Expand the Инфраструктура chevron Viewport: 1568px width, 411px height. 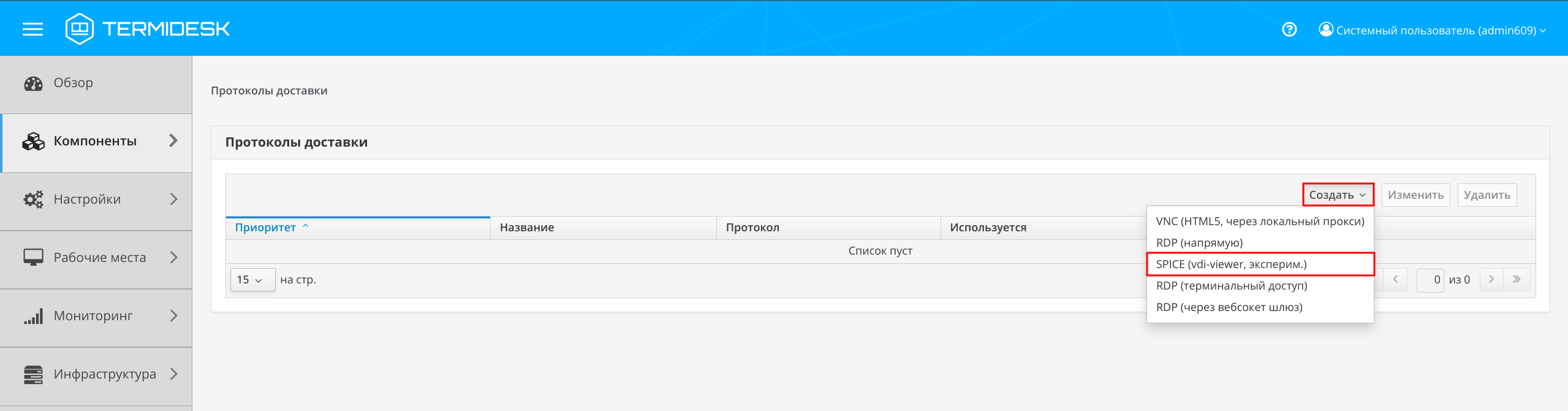[173, 374]
